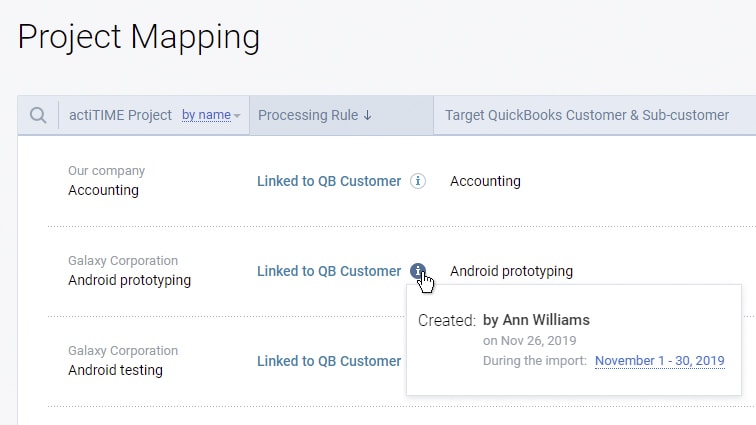This screenshot has width=756, height=425.
Task: Click 'on Nov 26, 2019' date text
Action: click(529, 341)
